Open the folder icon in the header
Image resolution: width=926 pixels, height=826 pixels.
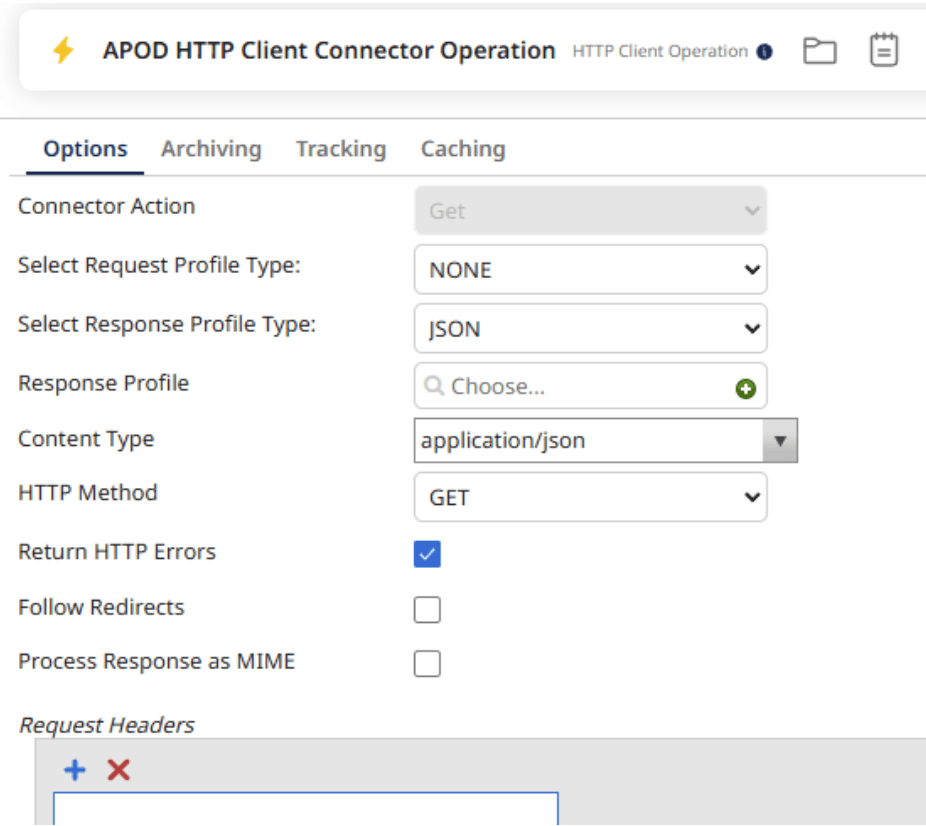click(820, 51)
